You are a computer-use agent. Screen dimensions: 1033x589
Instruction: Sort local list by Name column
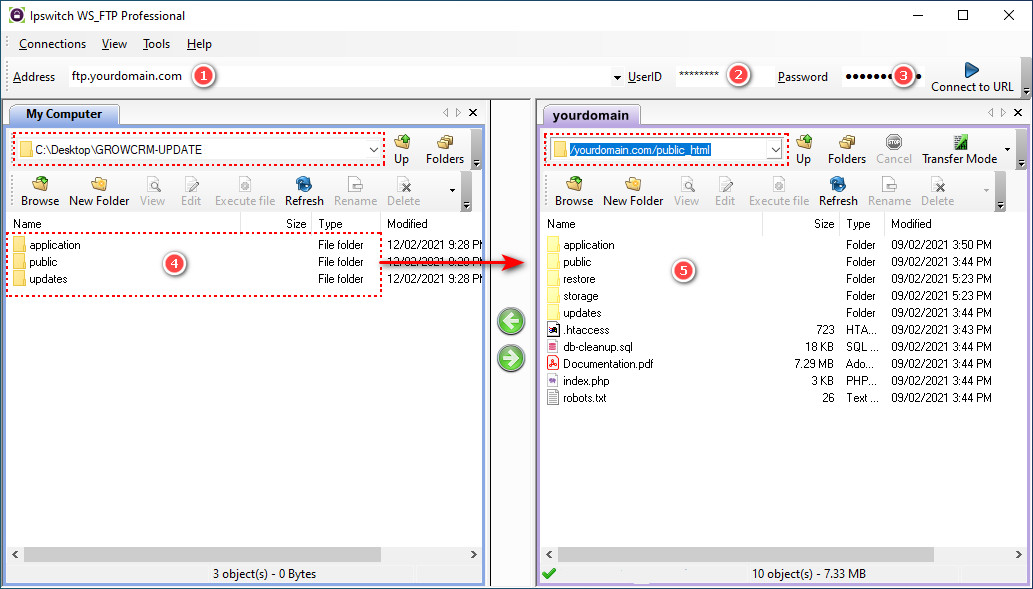(124, 224)
